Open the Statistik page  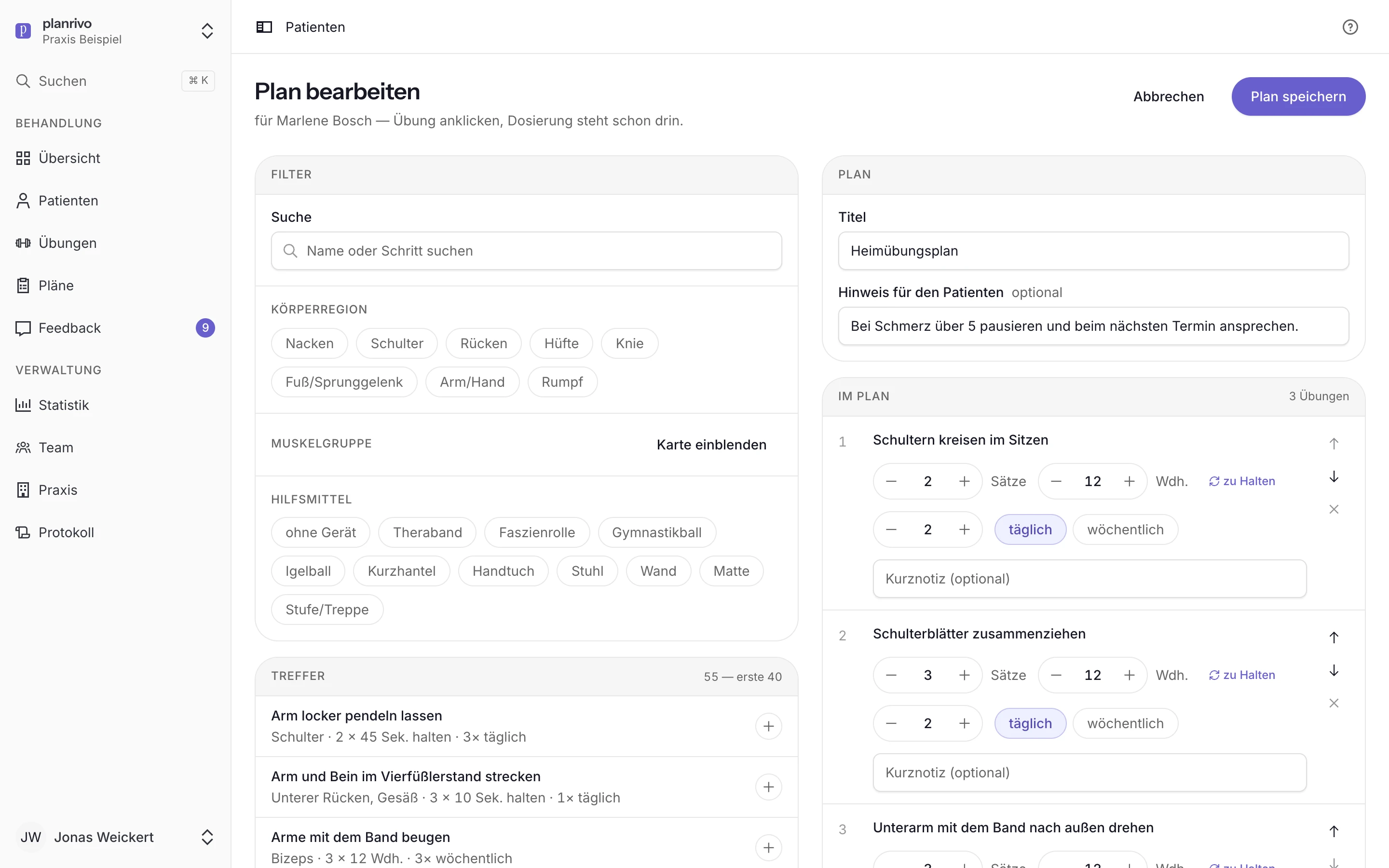coord(115,405)
